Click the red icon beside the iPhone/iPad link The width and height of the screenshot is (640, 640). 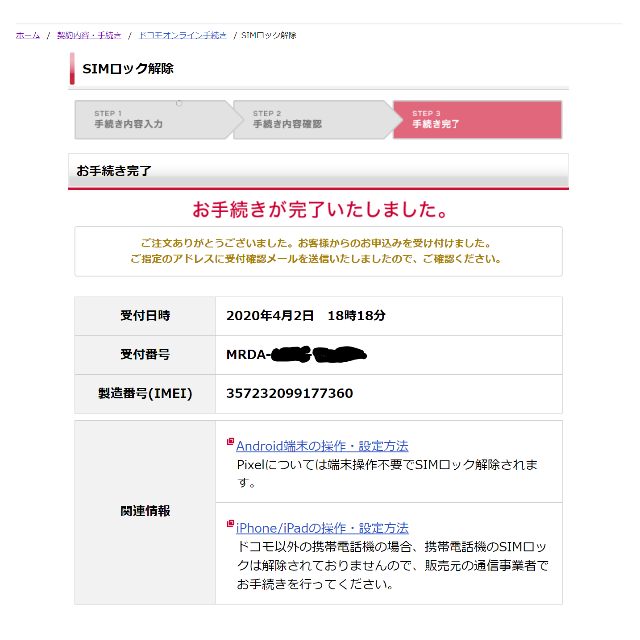(x=231, y=524)
